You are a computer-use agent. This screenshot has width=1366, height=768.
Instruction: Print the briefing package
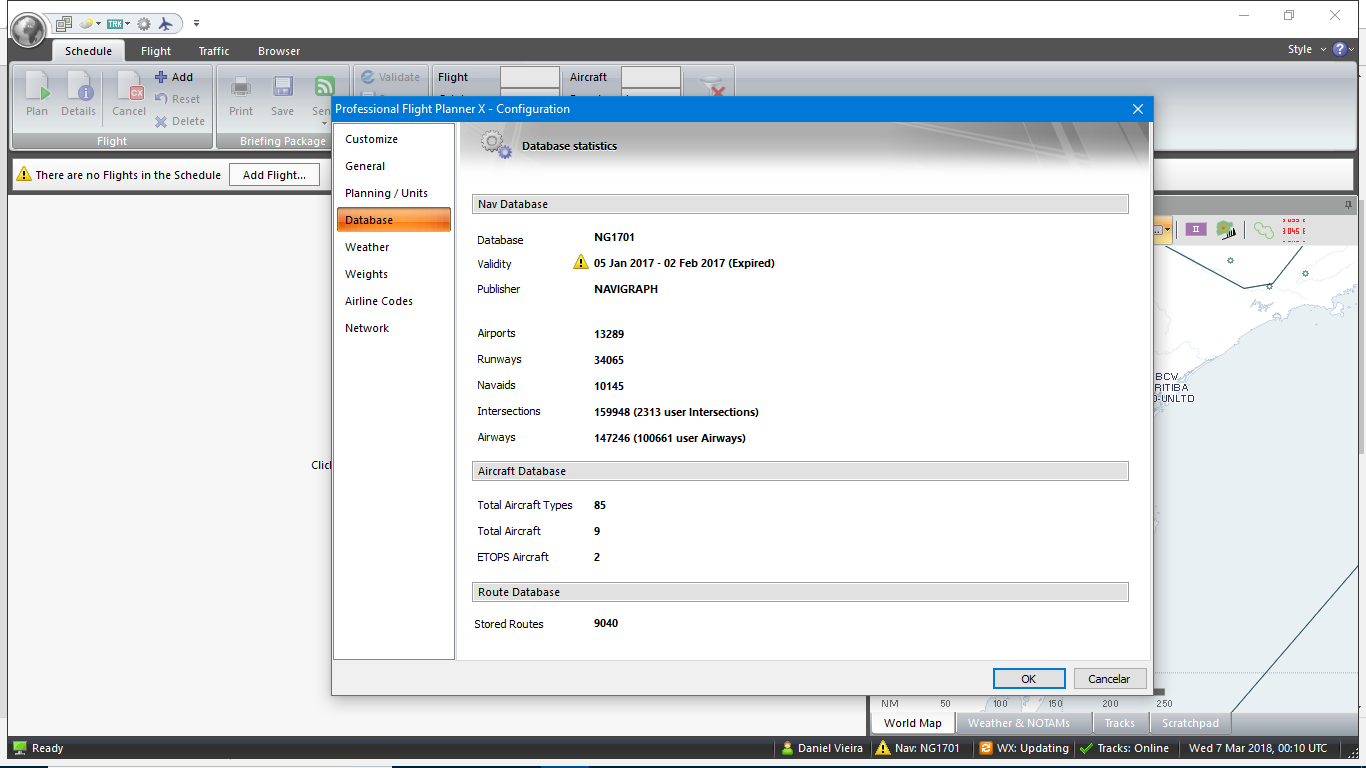(x=241, y=94)
